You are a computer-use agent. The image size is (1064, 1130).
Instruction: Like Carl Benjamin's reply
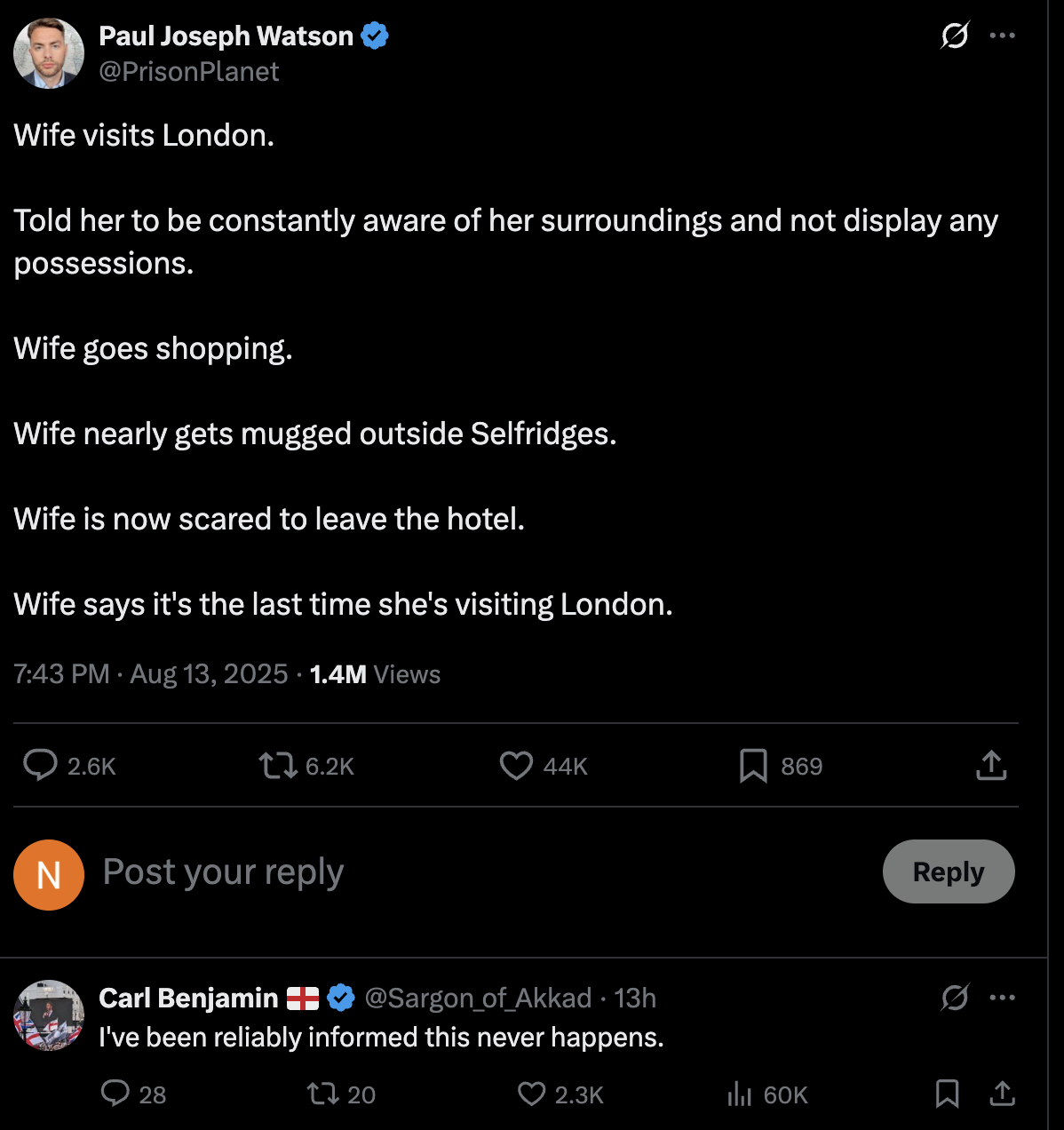(x=531, y=1093)
